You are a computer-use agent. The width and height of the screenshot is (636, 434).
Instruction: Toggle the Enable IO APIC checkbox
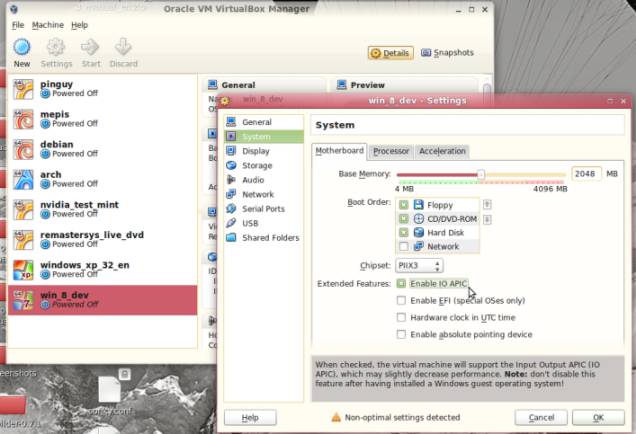pyautogui.click(x=401, y=284)
